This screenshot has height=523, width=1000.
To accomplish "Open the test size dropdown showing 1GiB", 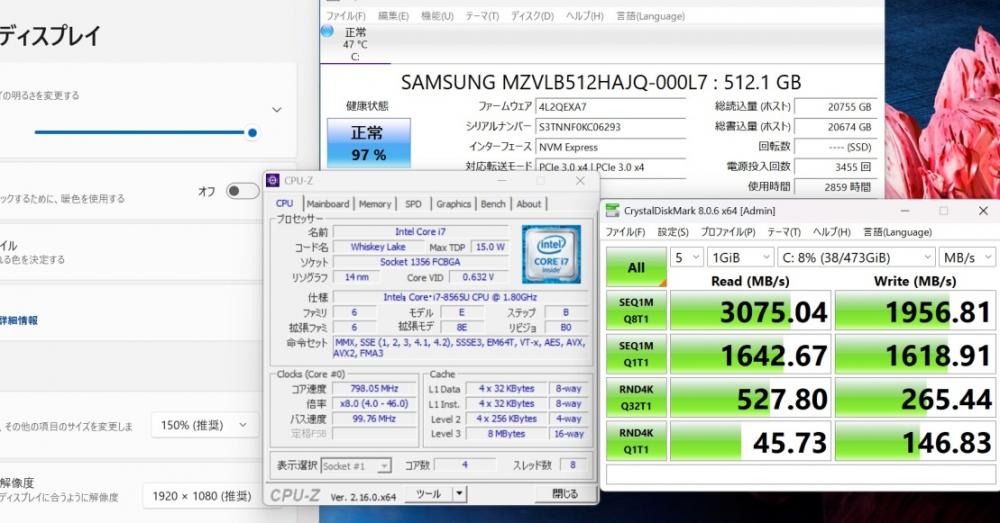I will pos(741,258).
